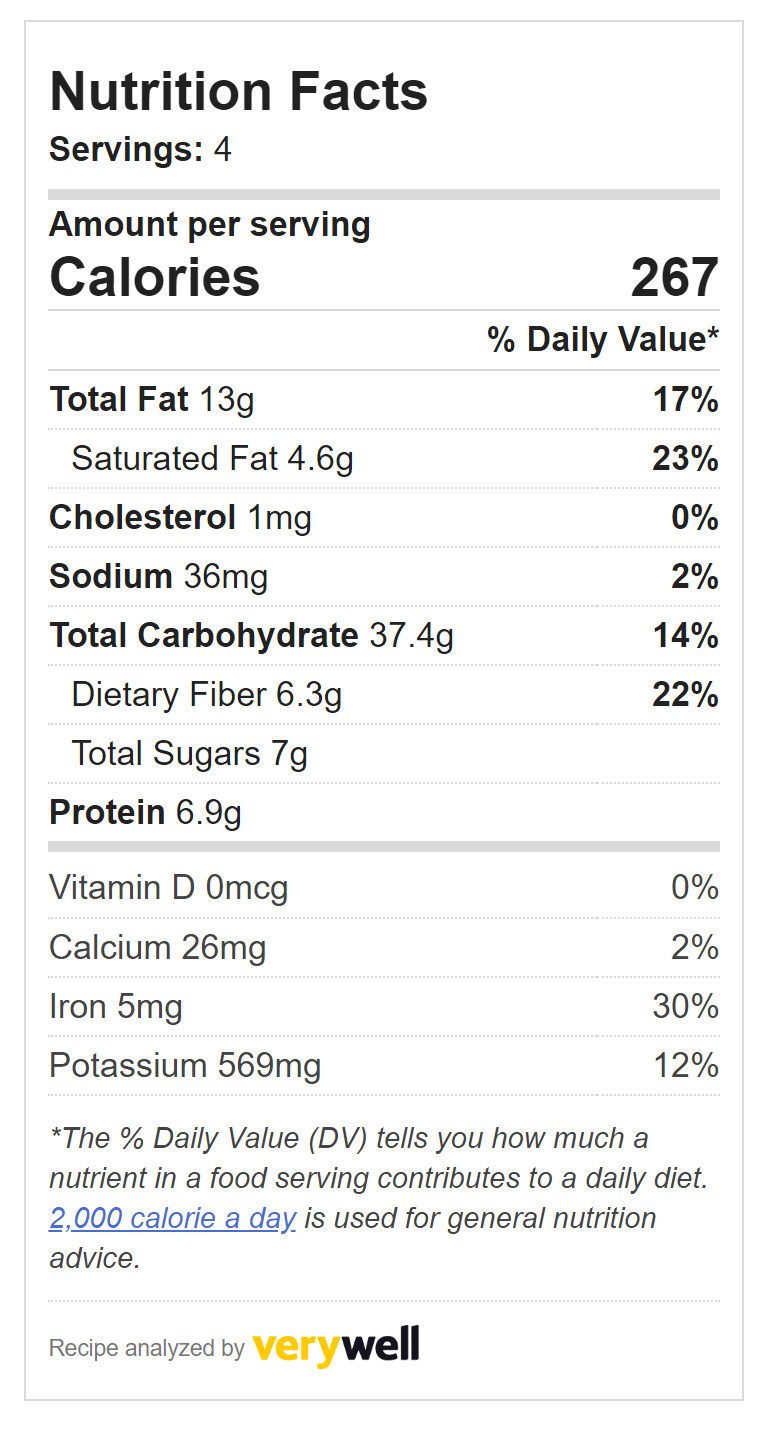Click the Iron 30% daily value

[685, 1006]
